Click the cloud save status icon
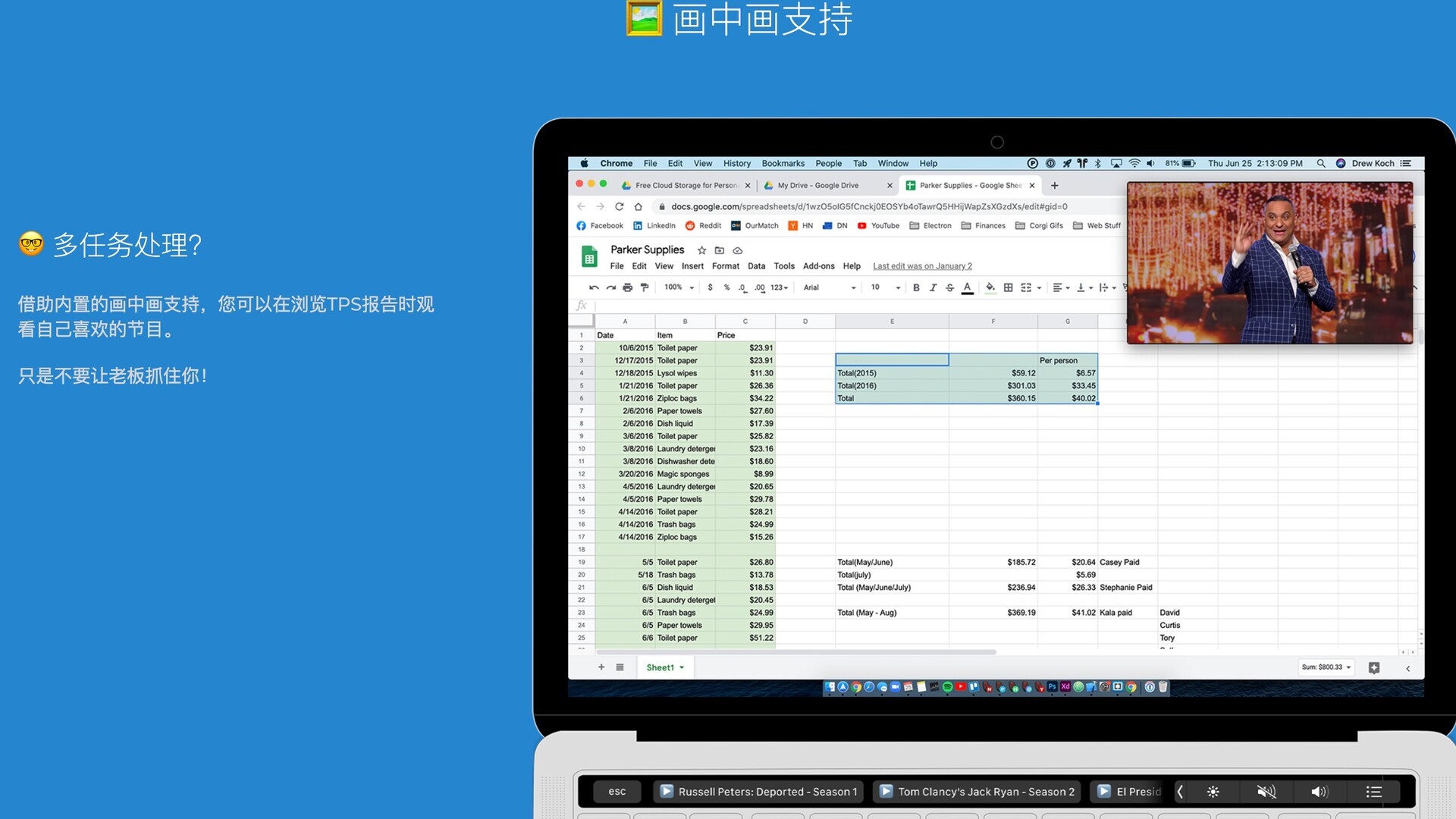The height and width of the screenshot is (819, 1456). [737, 250]
